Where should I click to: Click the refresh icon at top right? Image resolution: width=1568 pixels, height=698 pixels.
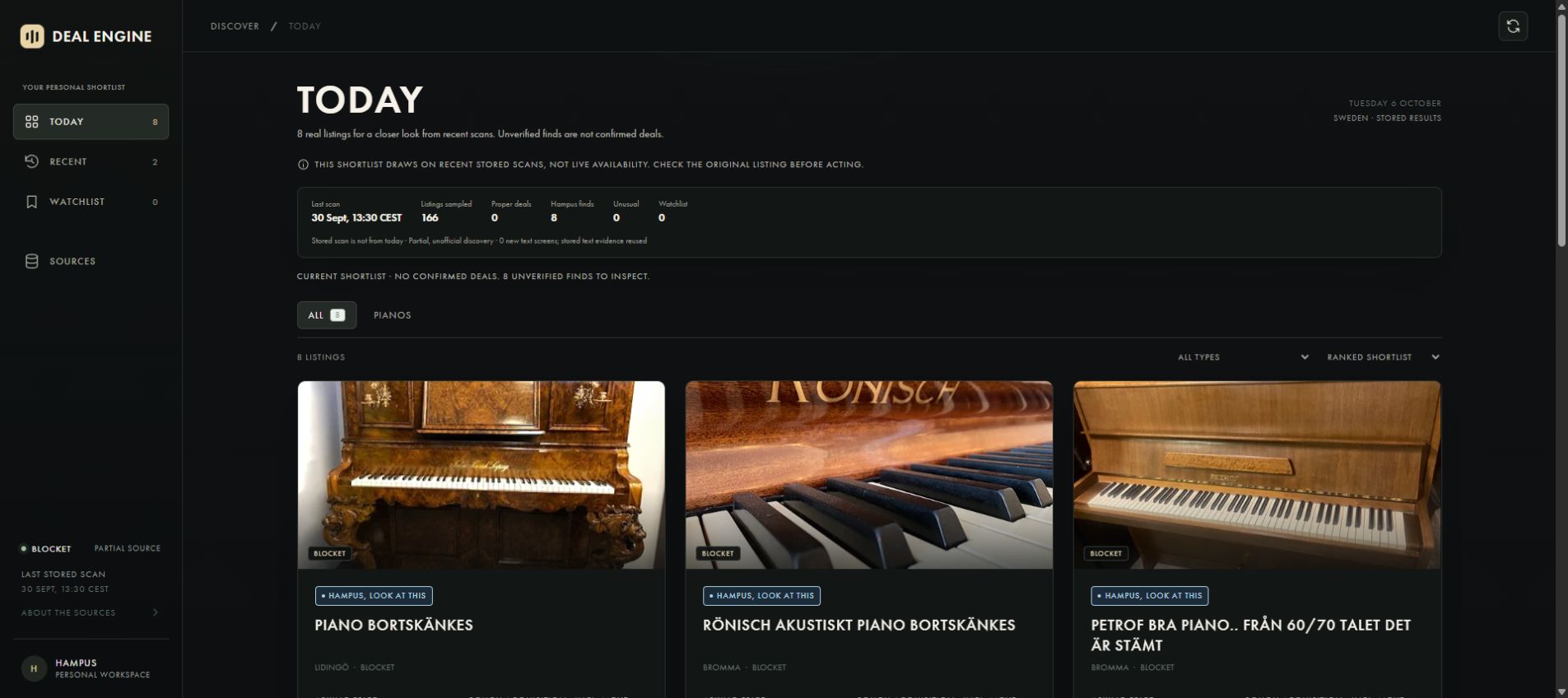(x=1513, y=26)
